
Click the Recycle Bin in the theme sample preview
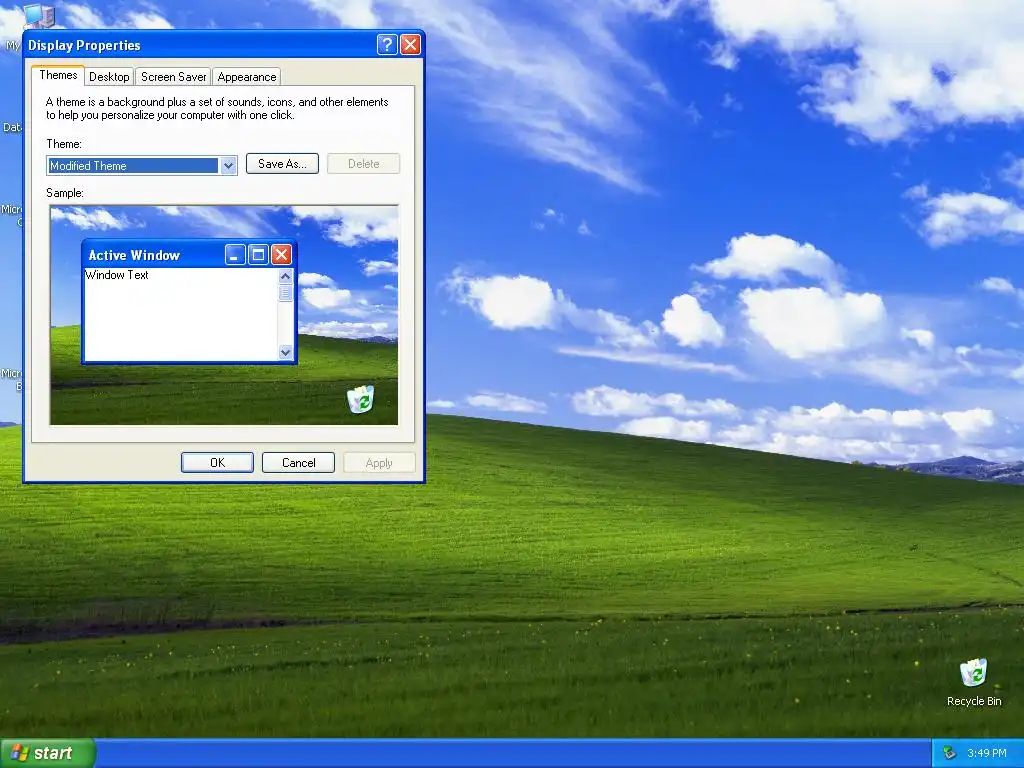360,399
